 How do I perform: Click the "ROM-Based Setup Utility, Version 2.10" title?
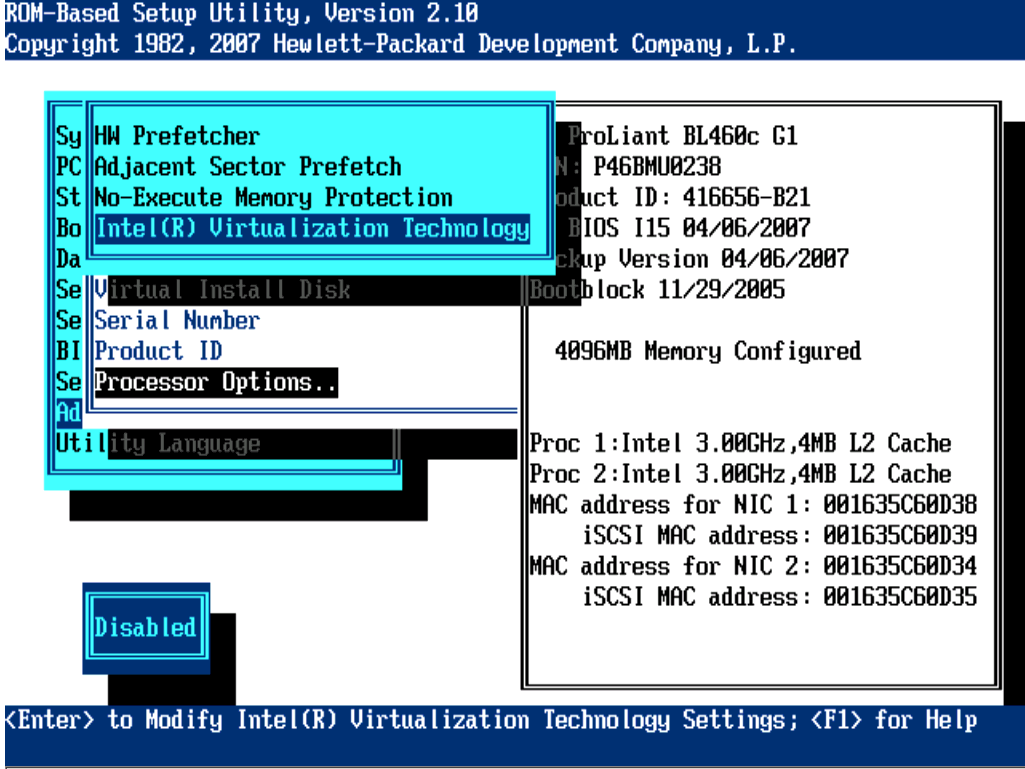tap(241, 13)
